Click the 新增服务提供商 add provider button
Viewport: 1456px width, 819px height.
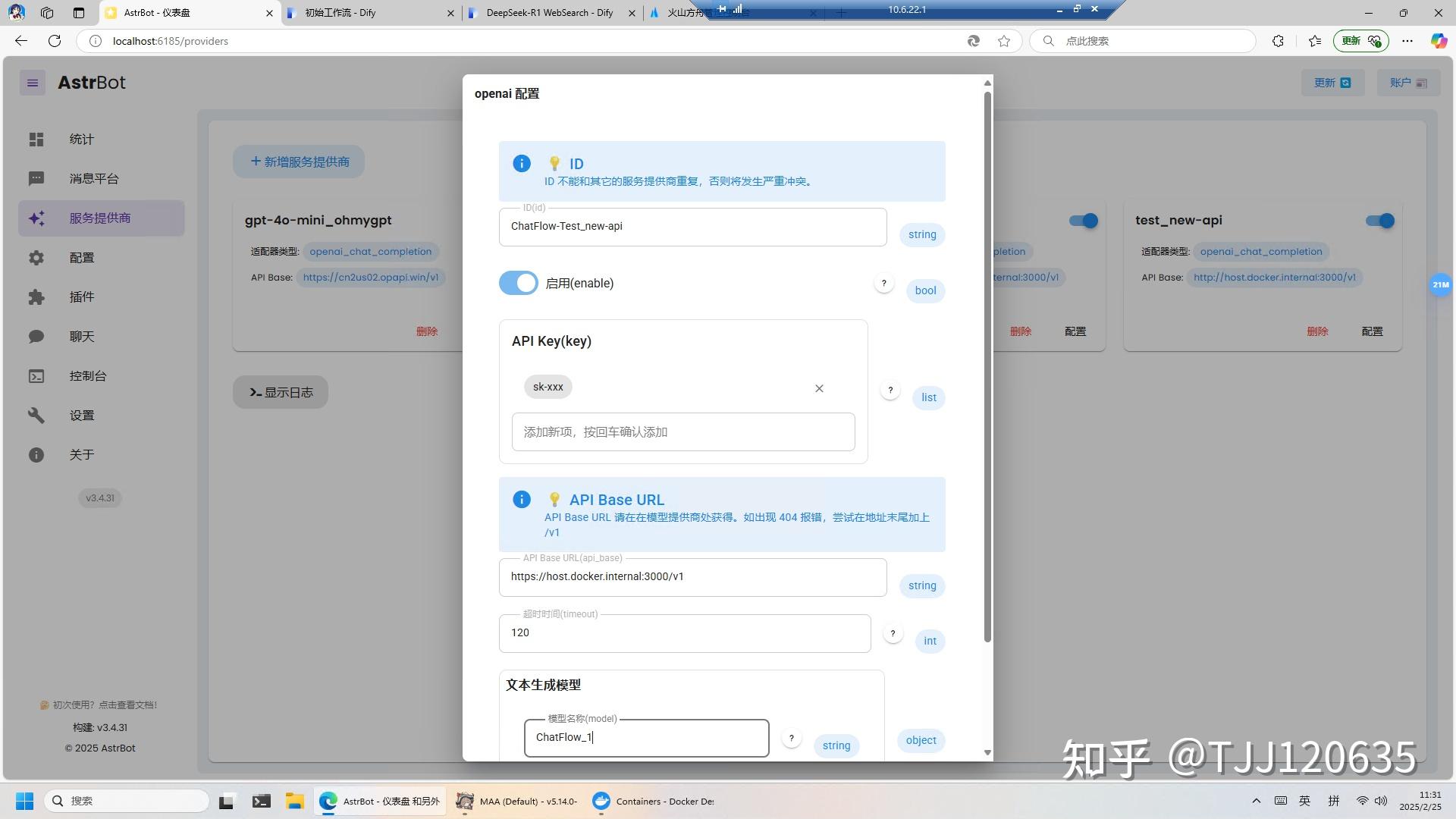pyautogui.click(x=298, y=162)
